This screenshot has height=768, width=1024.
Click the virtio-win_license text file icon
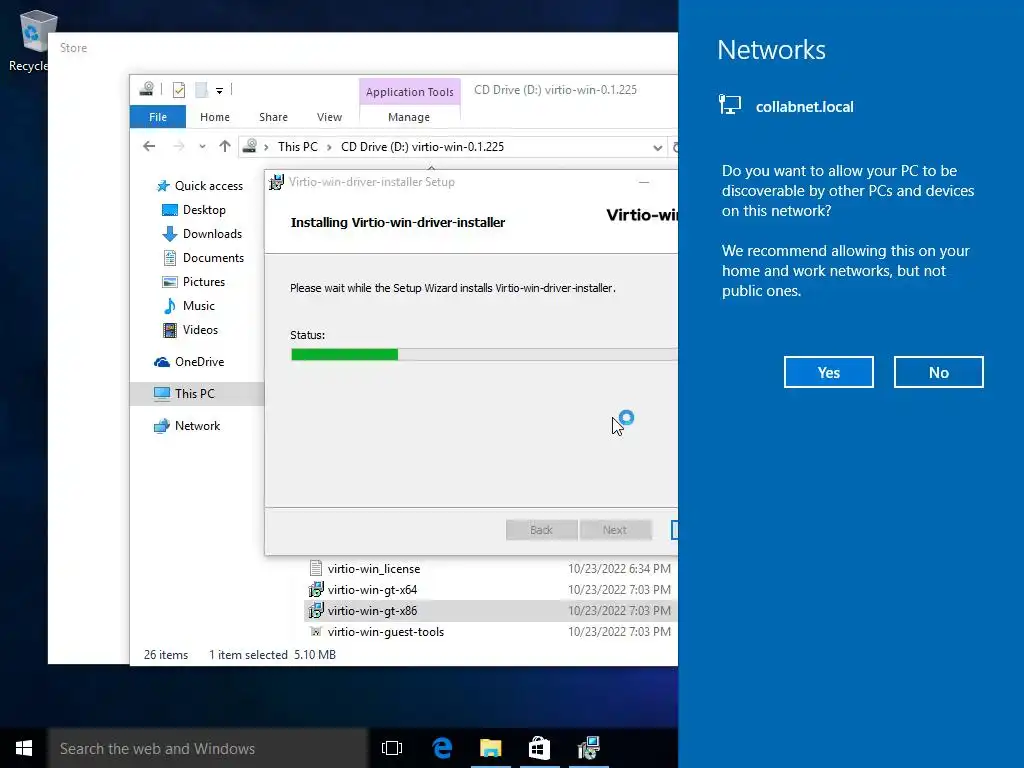click(316, 568)
